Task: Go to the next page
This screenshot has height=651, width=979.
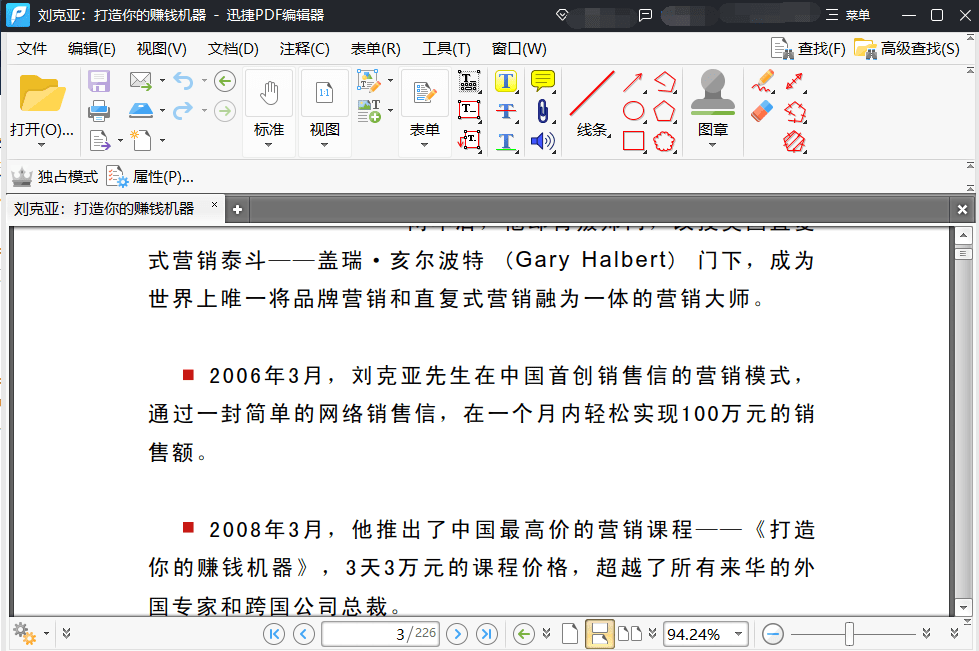Action: (x=457, y=634)
